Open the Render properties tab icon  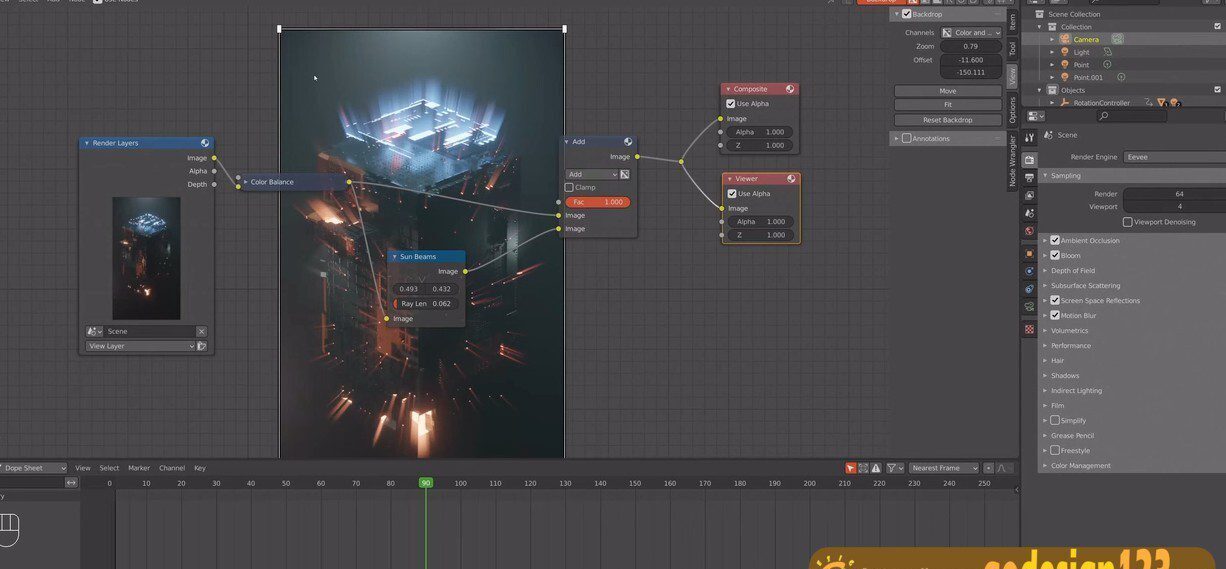click(1029, 159)
